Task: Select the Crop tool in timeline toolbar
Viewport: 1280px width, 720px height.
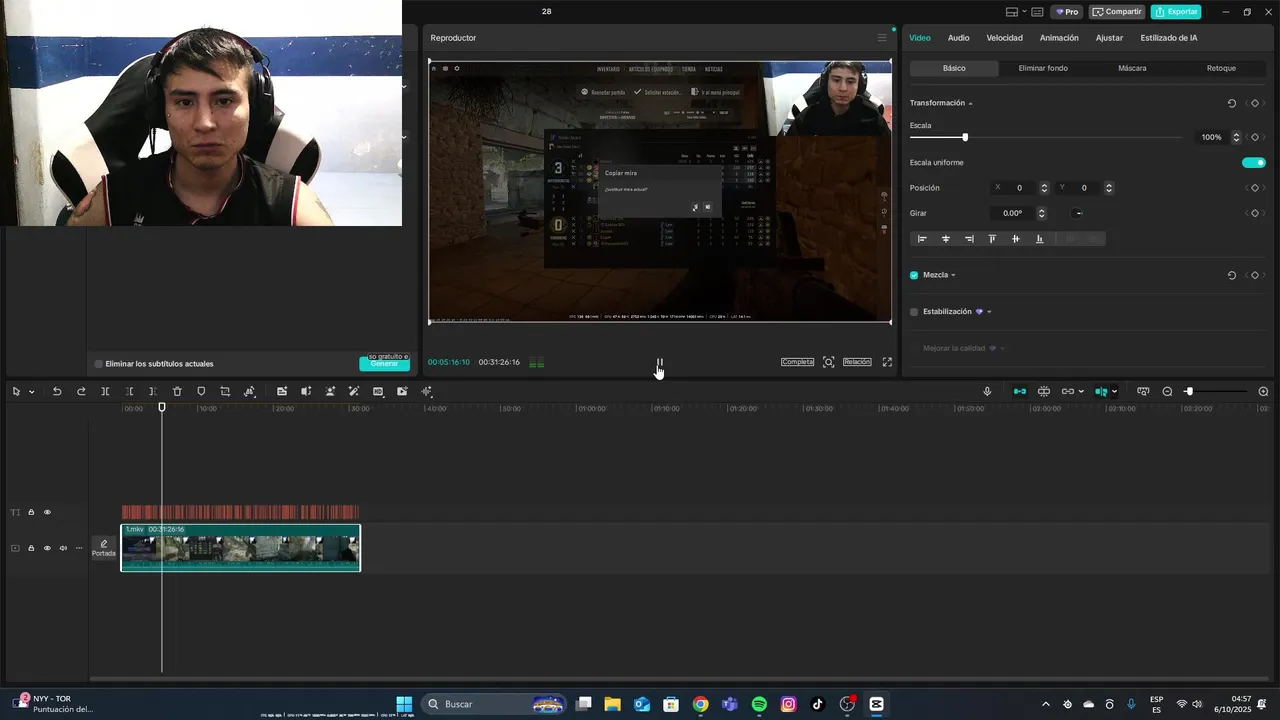Action: [x=225, y=392]
